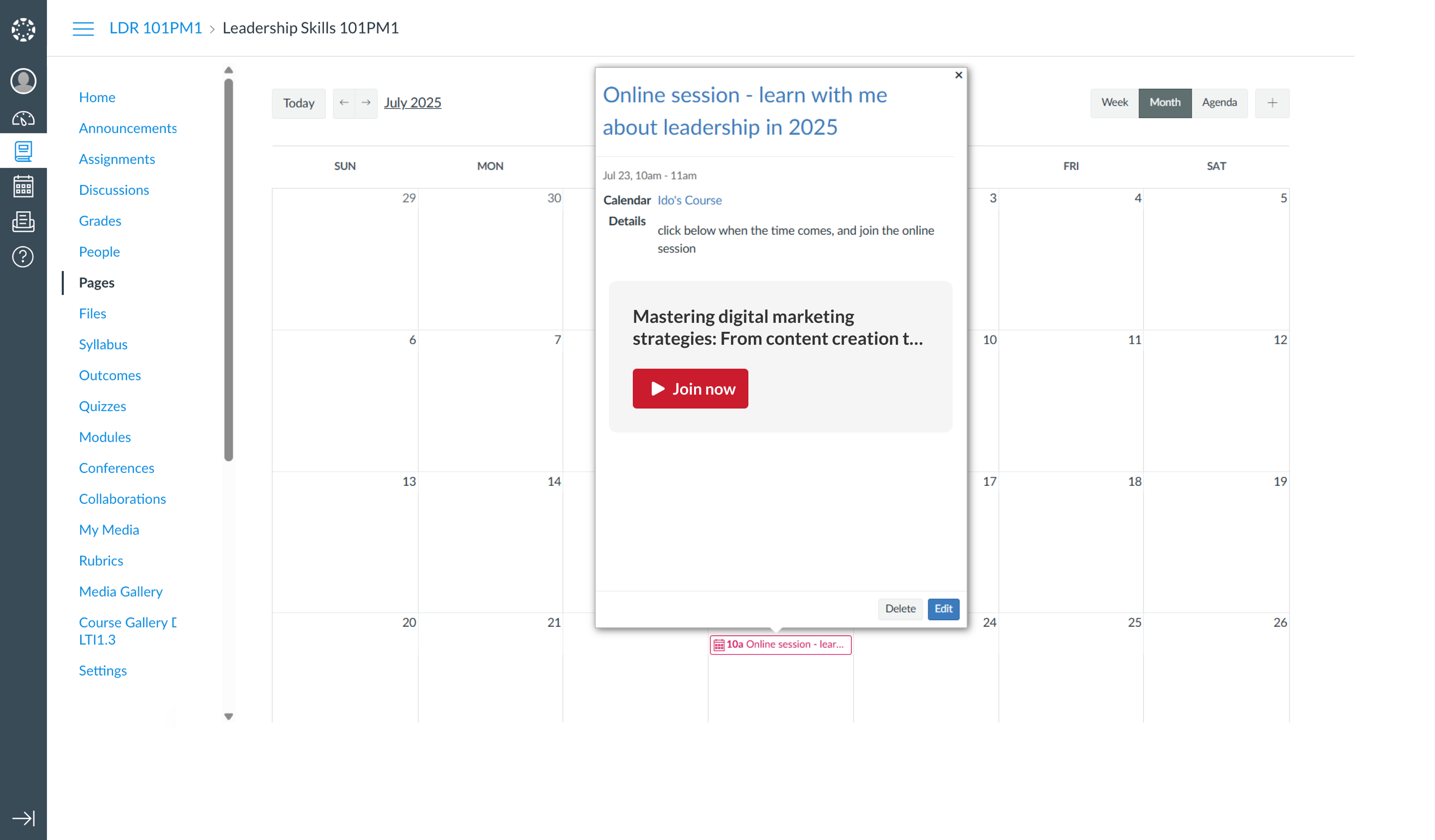Open Modules in course navigation
This screenshot has height=840, width=1435.
click(x=105, y=437)
